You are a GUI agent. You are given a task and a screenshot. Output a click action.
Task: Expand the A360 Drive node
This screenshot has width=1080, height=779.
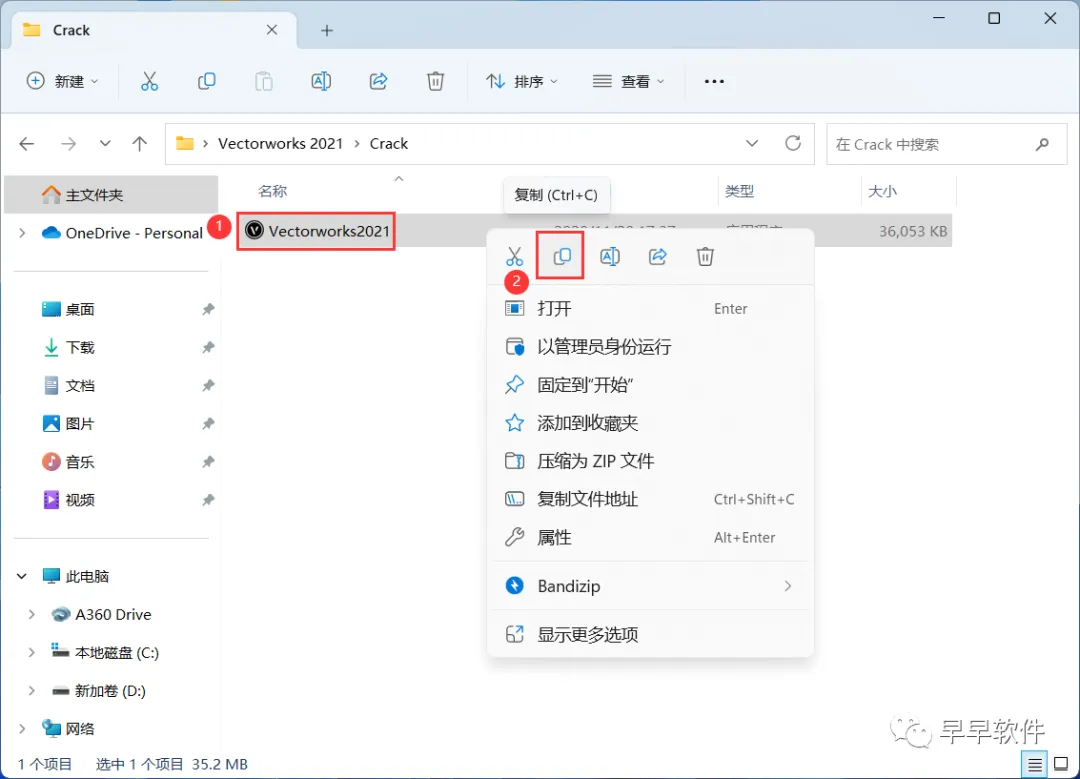tap(32, 614)
